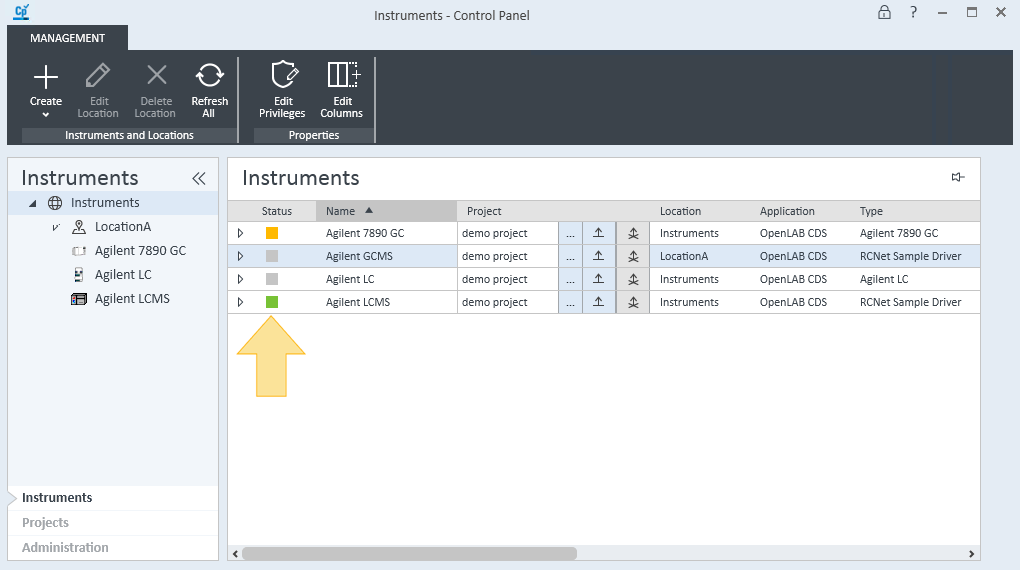Switch to the Projects navigation section
This screenshot has height=570, width=1020.
[x=46, y=522]
